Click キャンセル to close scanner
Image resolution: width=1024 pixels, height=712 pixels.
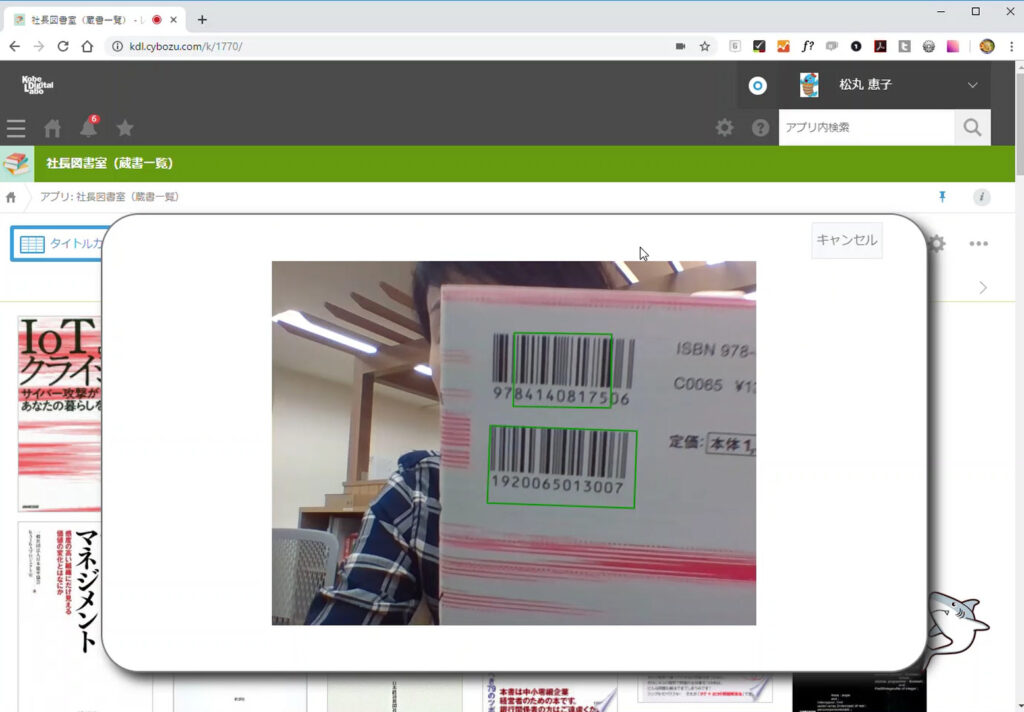coord(847,240)
